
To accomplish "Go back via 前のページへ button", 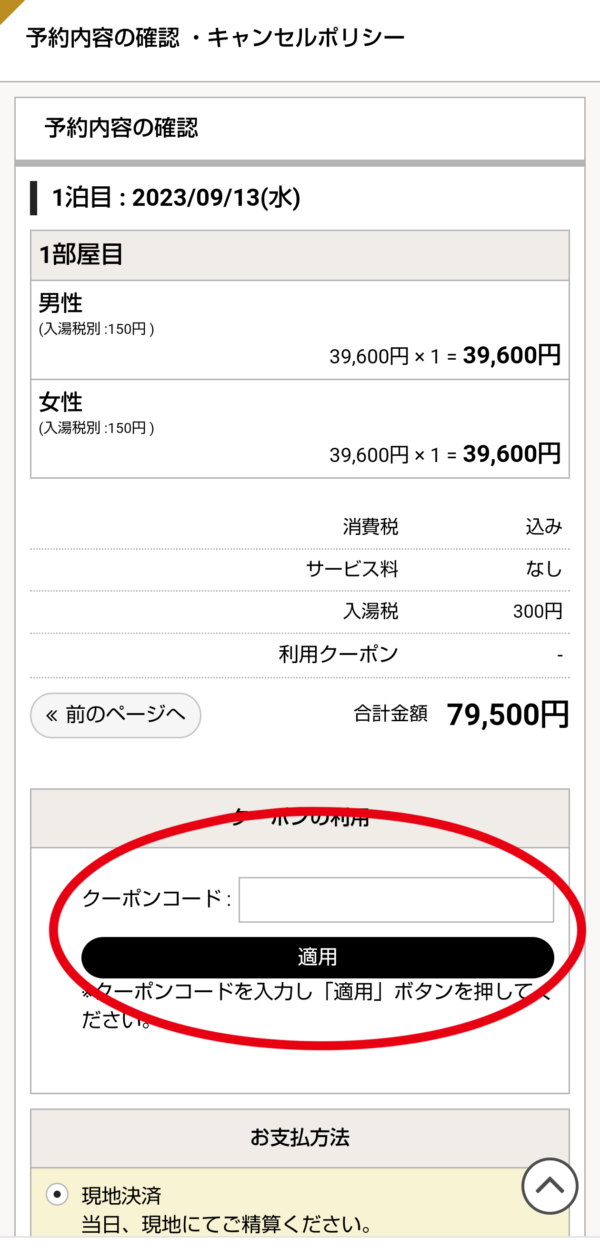I will pos(116,715).
